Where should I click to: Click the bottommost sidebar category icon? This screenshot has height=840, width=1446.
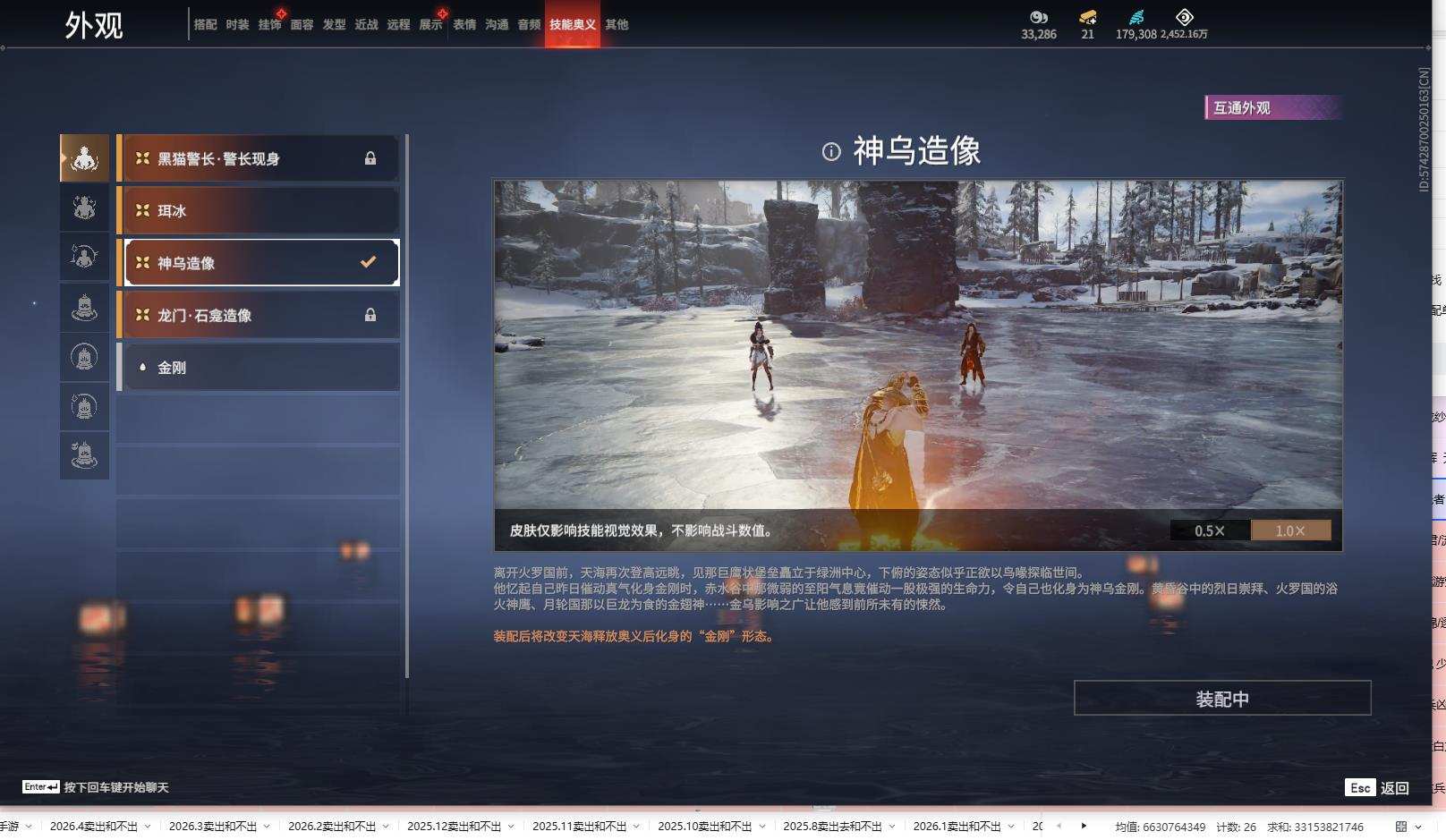pos(84,454)
